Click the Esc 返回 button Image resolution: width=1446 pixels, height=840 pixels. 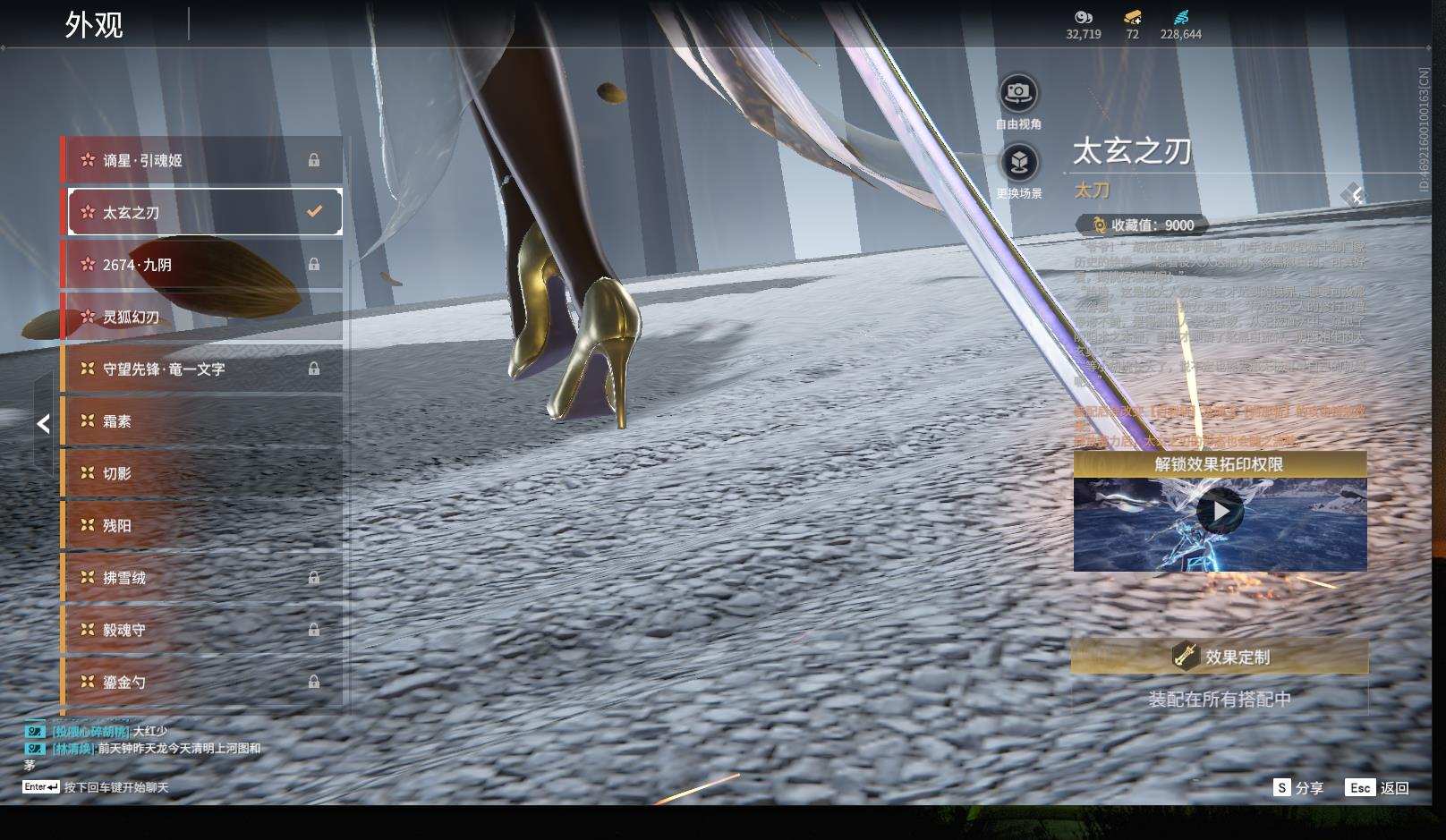[1377, 787]
